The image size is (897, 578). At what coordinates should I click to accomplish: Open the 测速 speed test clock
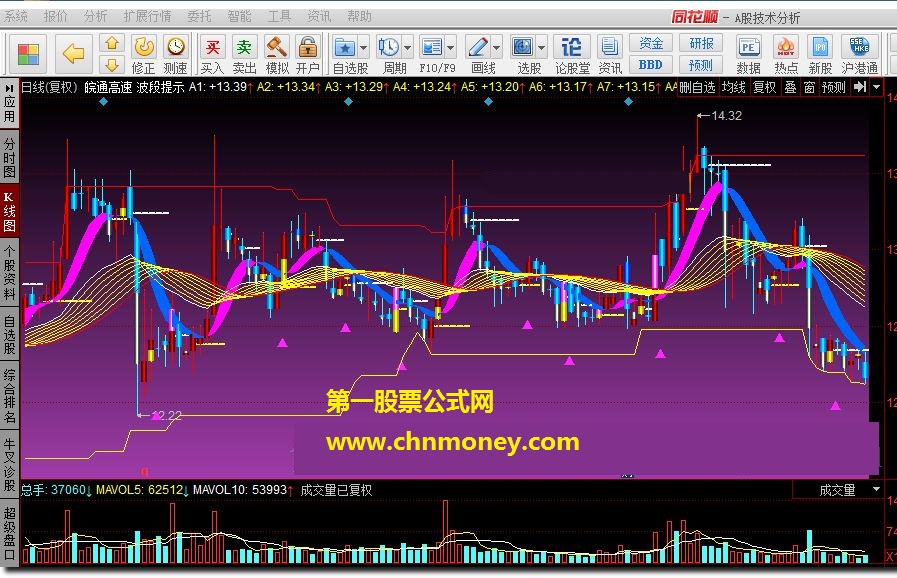pyautogui.click(x=176, y=54)
